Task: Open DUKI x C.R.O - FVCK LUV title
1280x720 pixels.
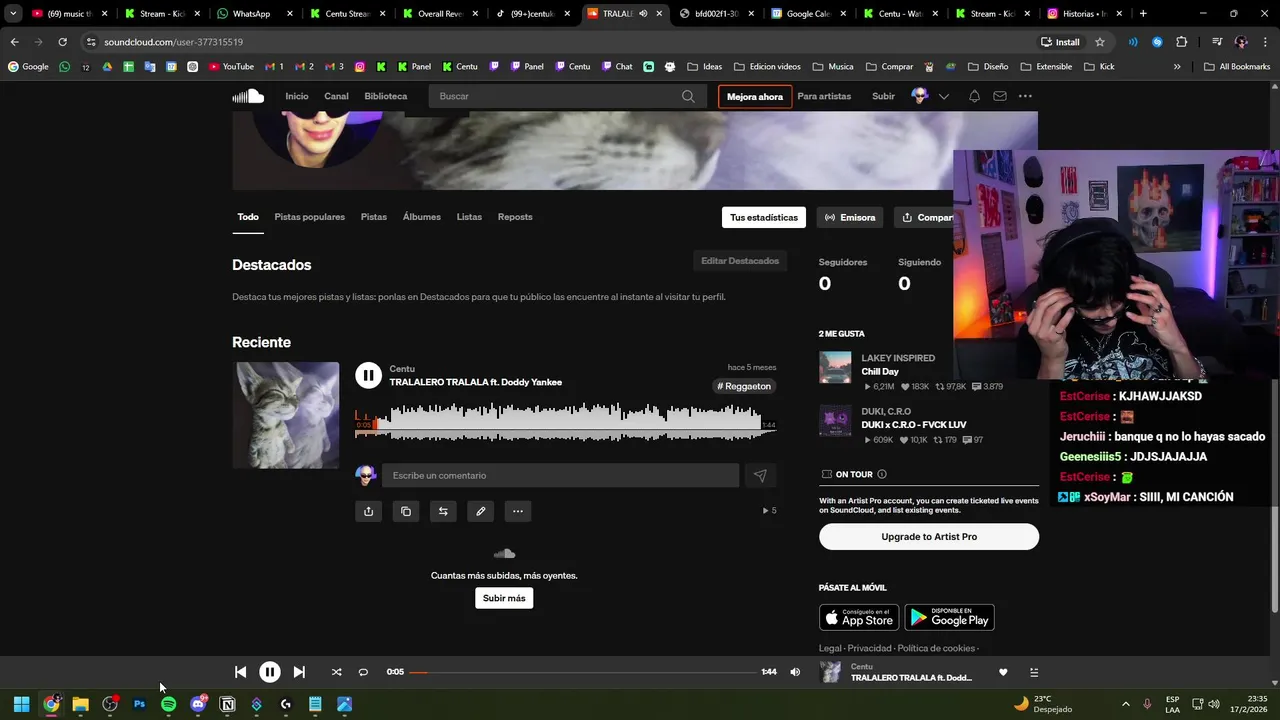Action: click(x=914, y=424)
